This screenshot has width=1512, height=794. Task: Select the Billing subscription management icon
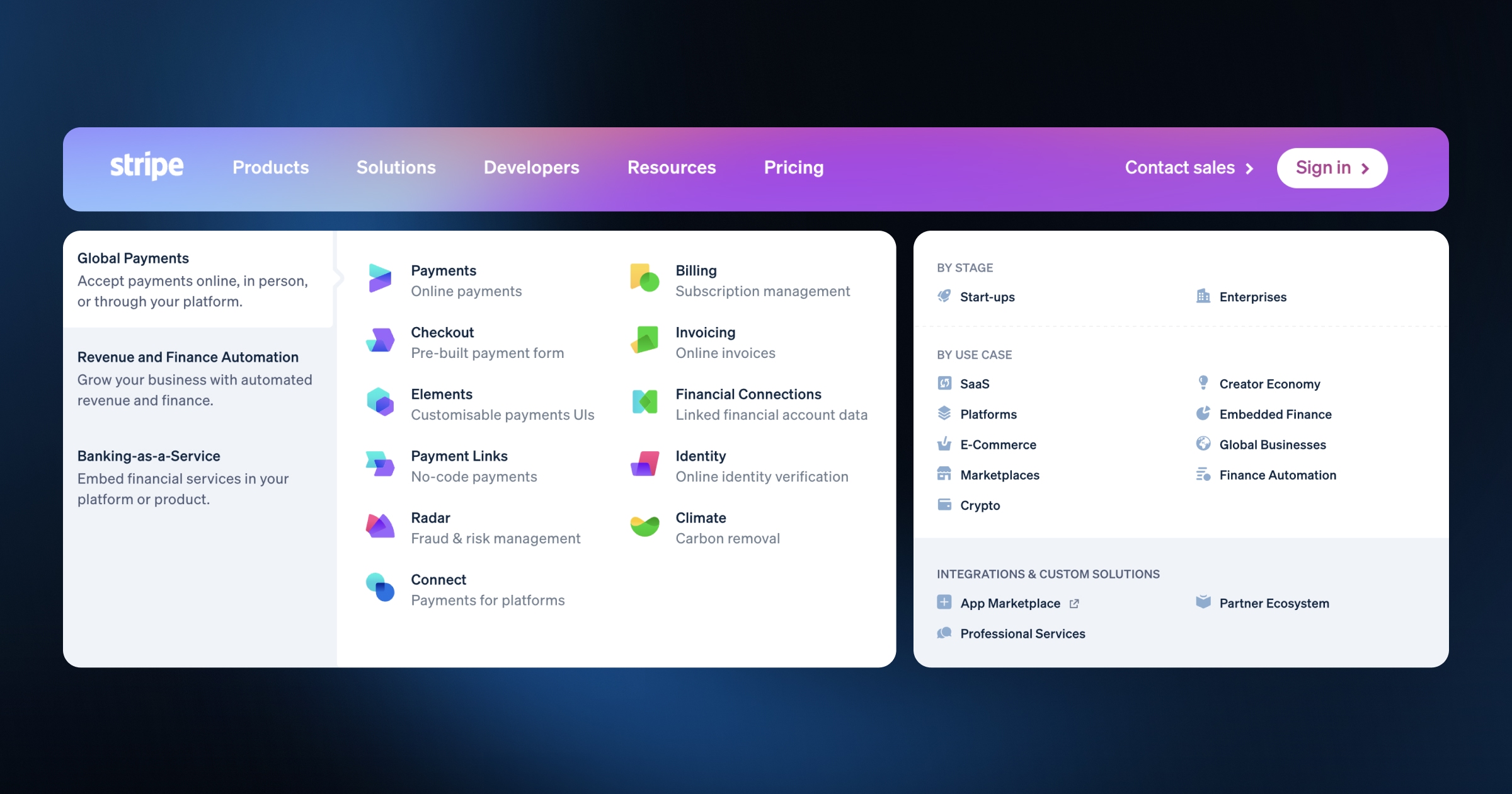(x=644, y=279)
